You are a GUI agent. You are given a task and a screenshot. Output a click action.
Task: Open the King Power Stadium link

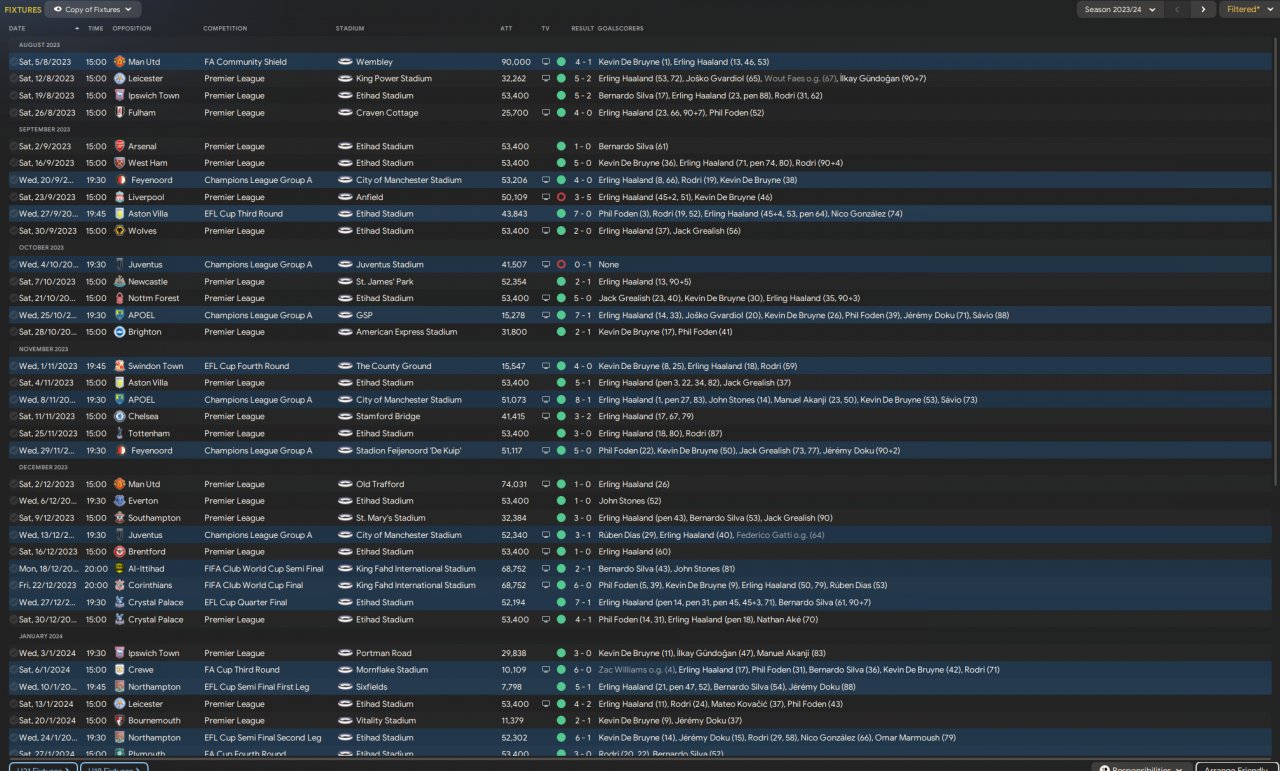394,79
